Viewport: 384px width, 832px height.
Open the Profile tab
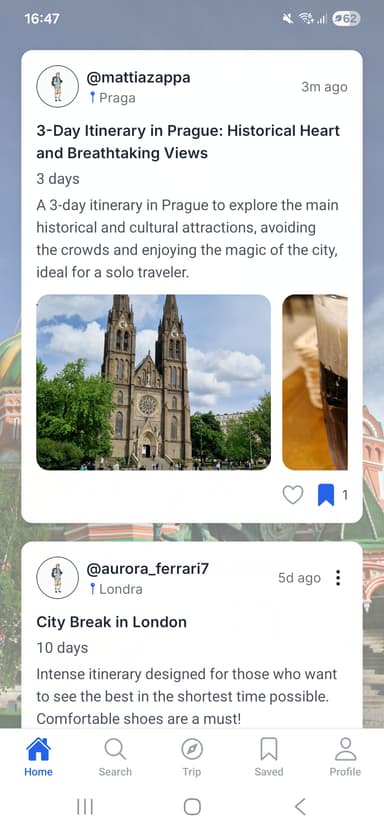point(345,757)
